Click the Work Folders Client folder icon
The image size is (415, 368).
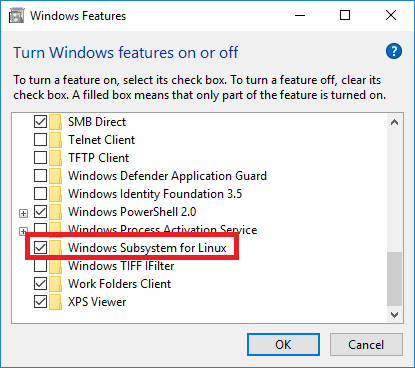click(55, 284)
